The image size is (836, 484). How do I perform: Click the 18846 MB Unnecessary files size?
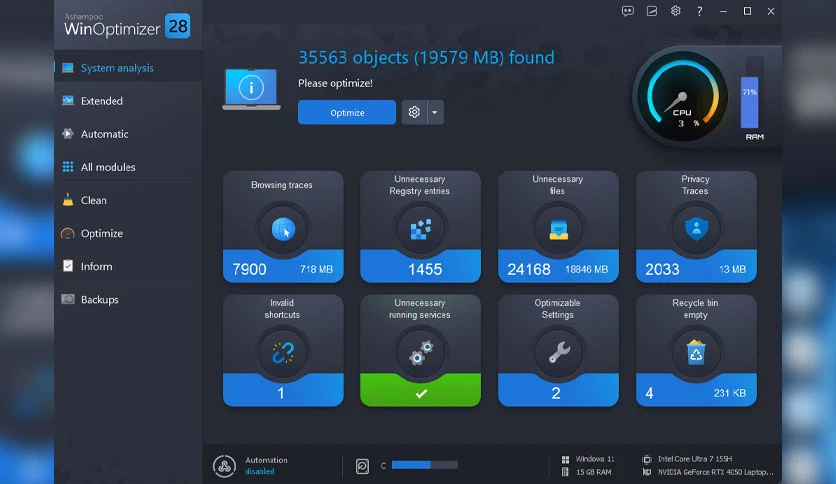[x=586, y=270]
